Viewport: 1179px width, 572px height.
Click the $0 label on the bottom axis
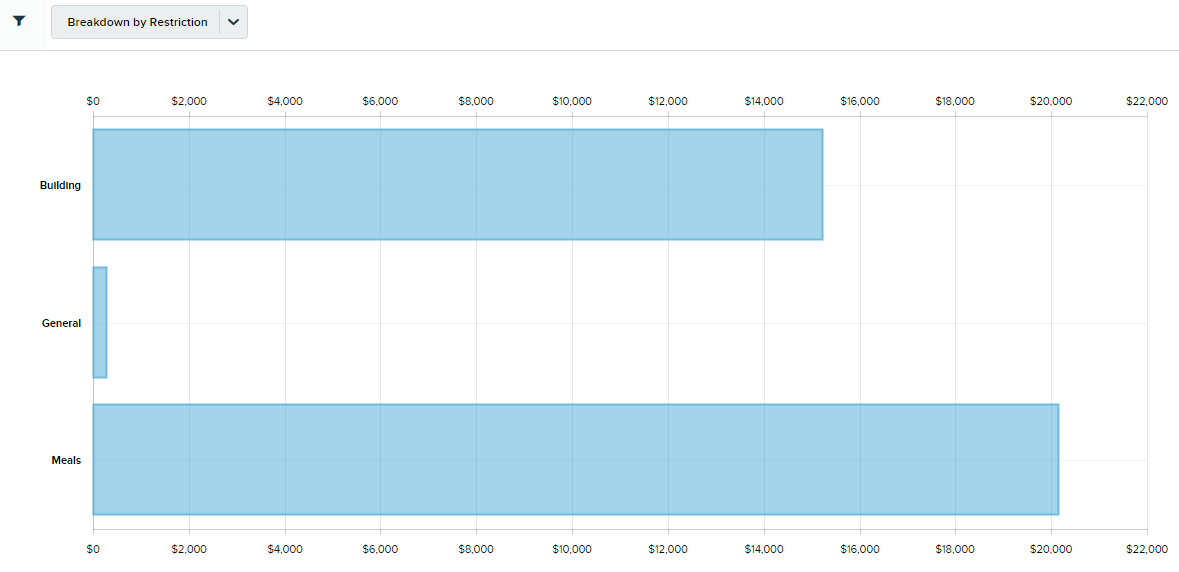click(93, 549)
